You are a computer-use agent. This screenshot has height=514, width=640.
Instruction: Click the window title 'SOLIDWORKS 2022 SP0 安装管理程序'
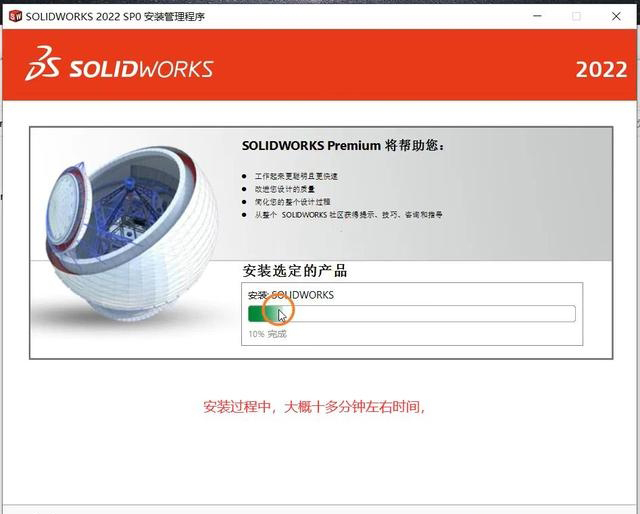(115, 16)
